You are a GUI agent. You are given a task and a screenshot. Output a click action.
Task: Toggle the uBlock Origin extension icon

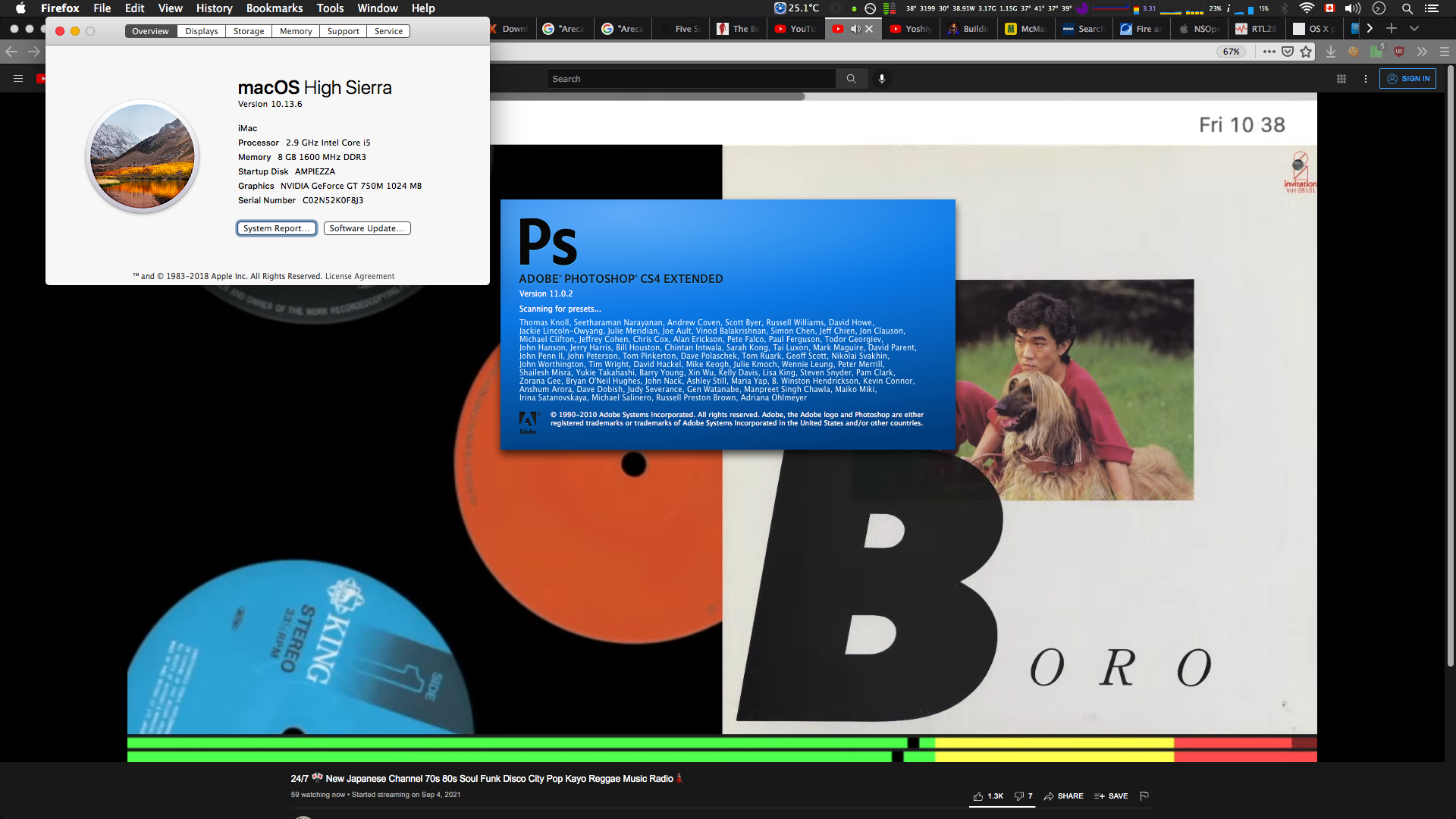click(x=1399, y=52)
